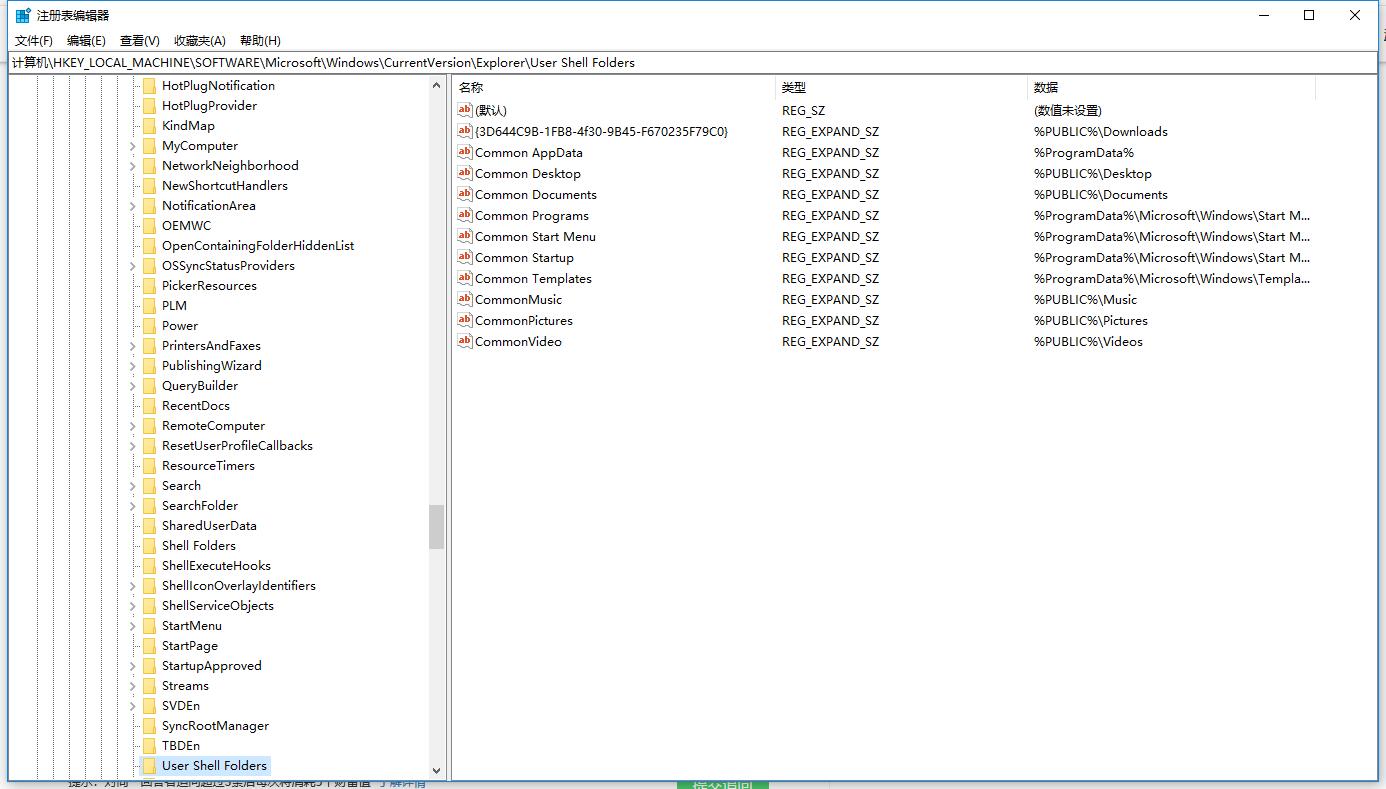The image size is (1386, 789).
Task: Click the folder icon of User Shell Folders key
Action: click(149, 765)
